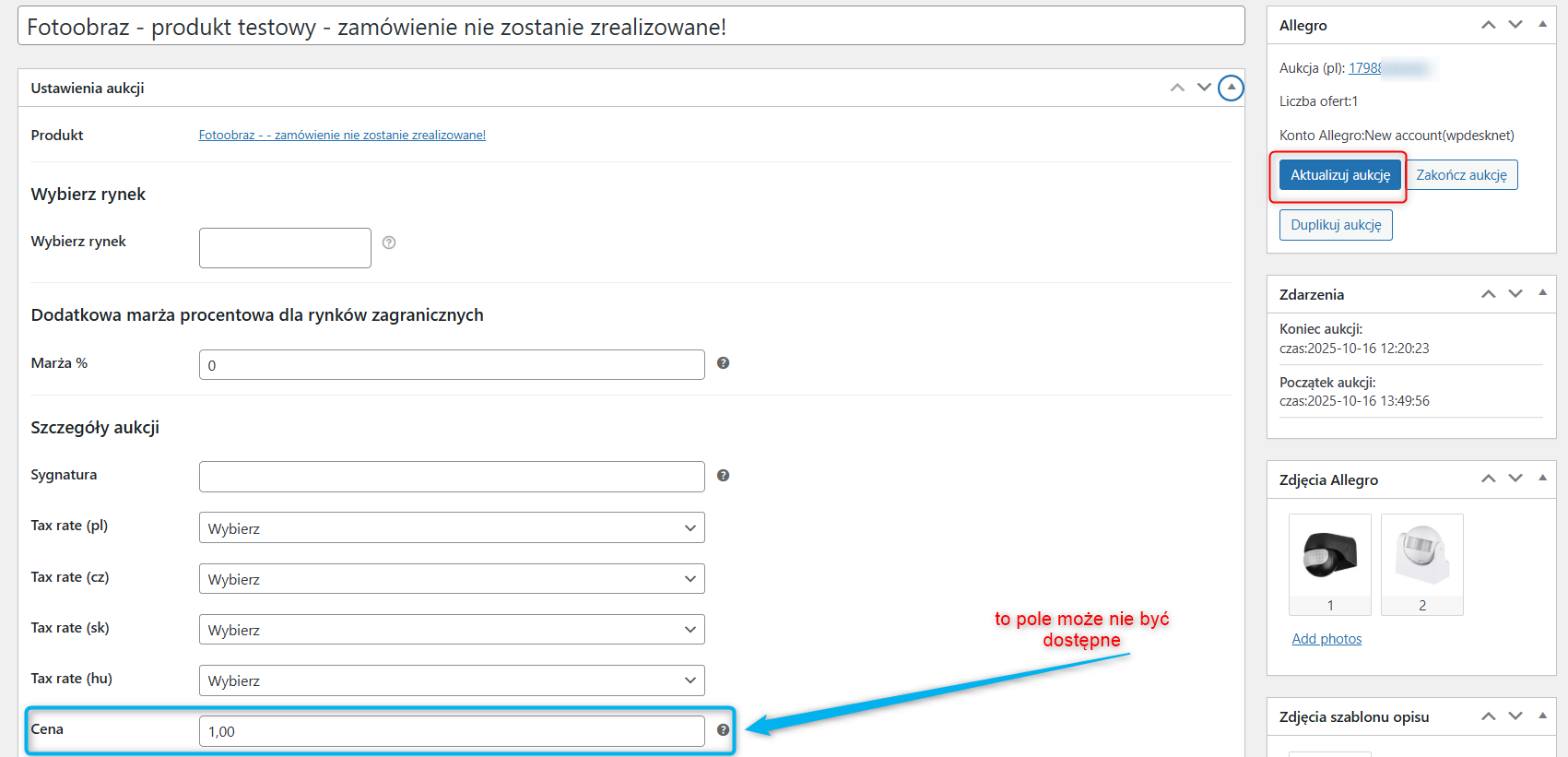Click help icon beside Sygnatura field
This screenshot has height=757, width=1568.
click(723, 476)
